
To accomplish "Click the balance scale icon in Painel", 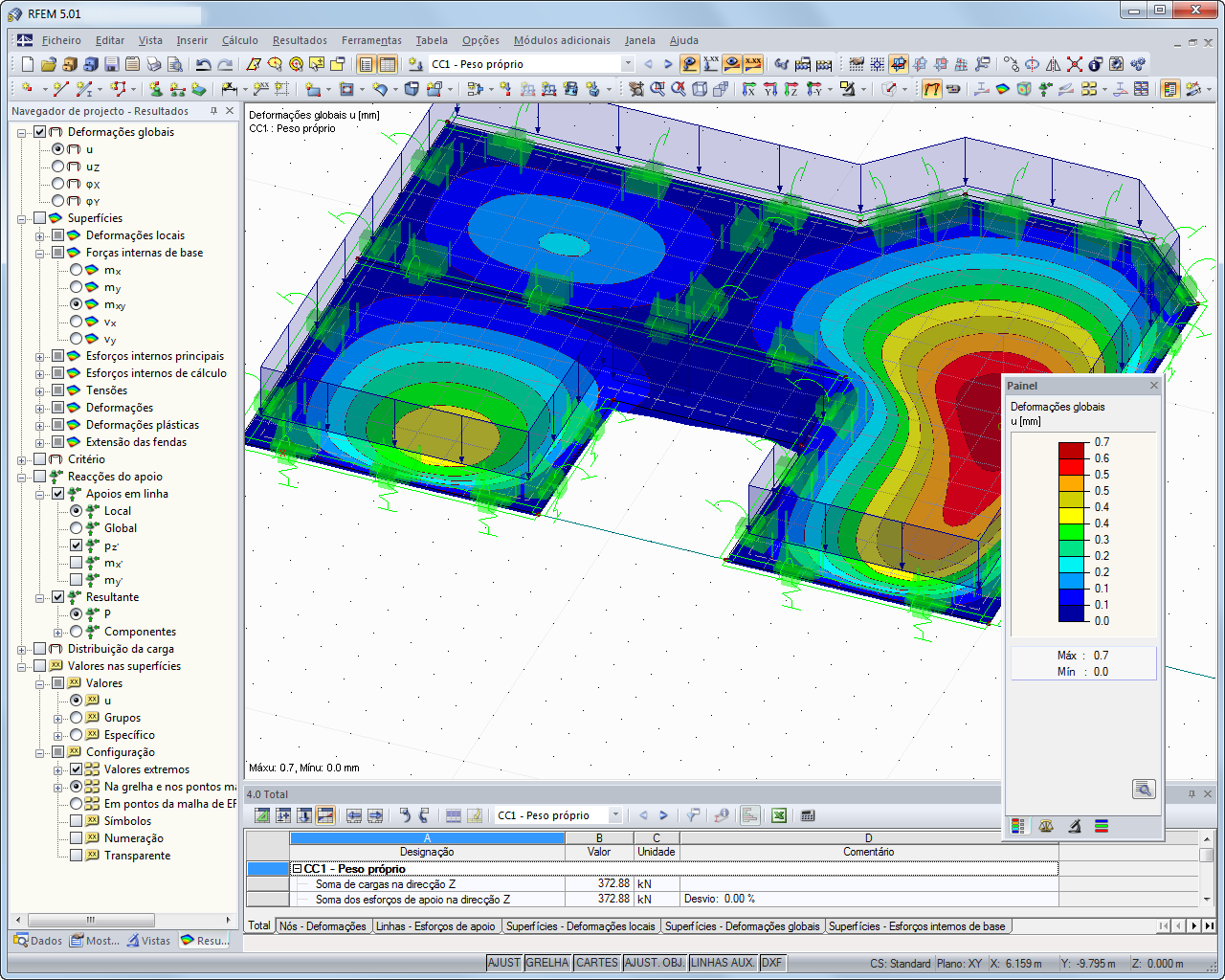I will (1046, 826).
